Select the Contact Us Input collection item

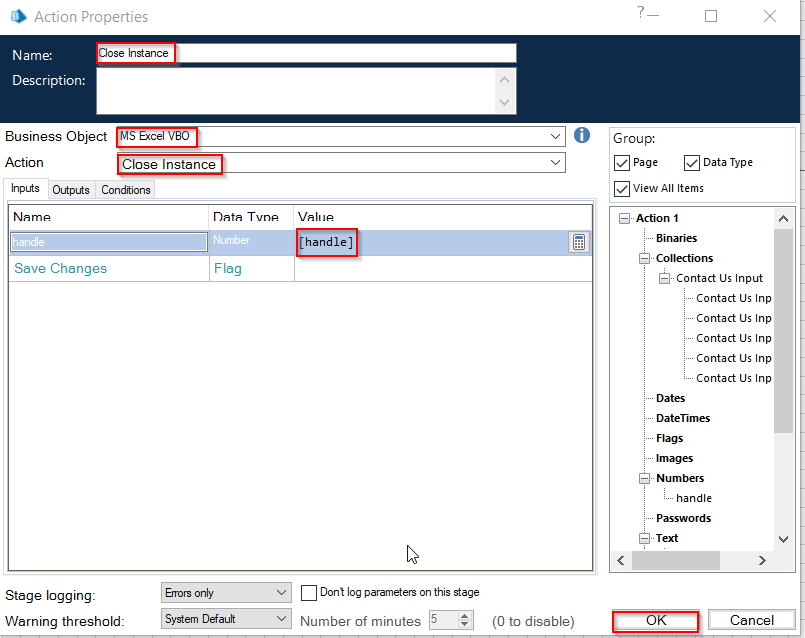719,278
